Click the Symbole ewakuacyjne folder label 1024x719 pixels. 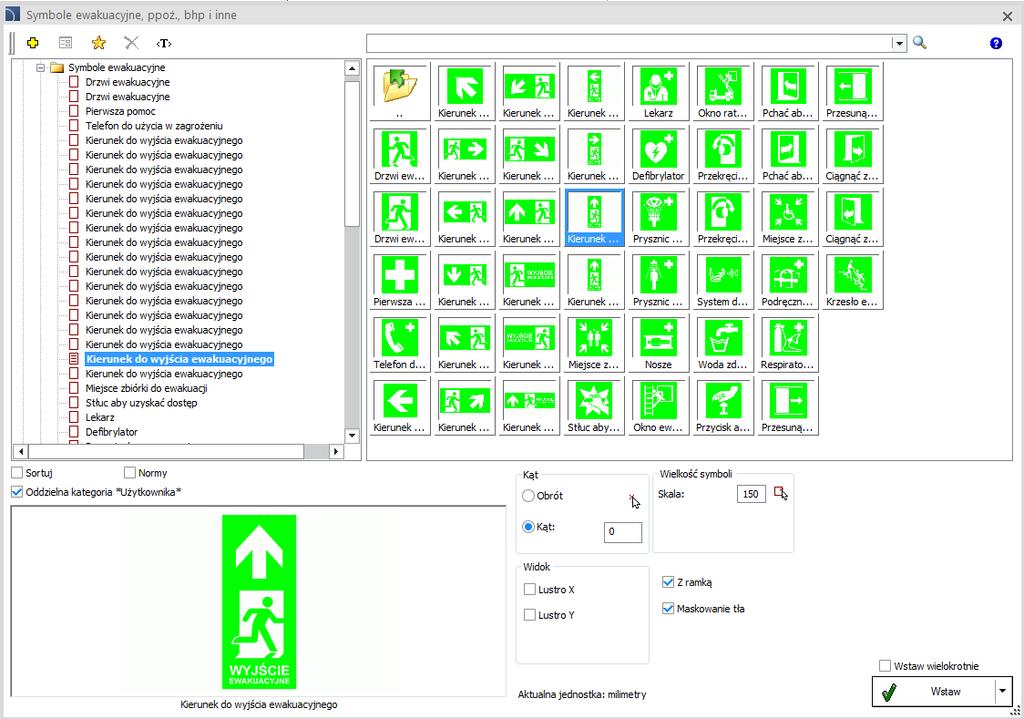point(117,67)
